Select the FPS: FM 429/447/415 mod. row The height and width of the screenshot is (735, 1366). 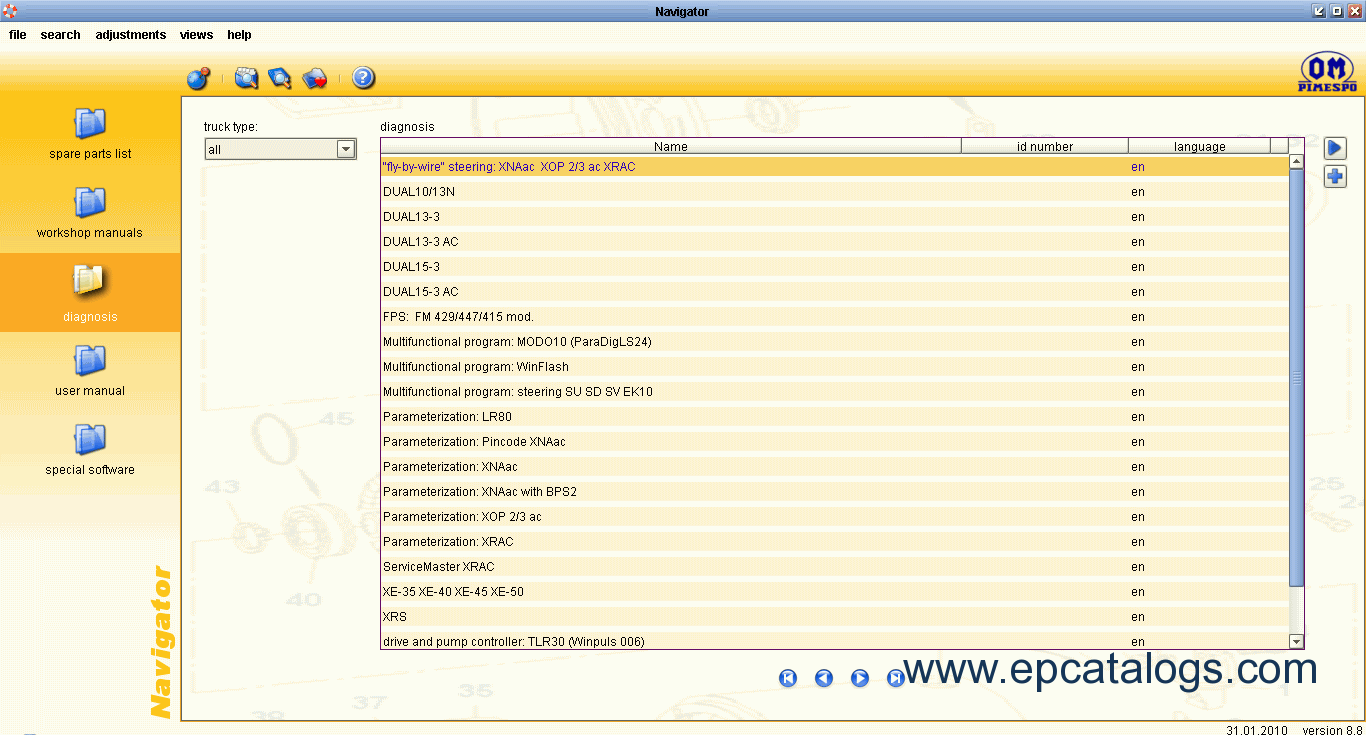point(835,317)
